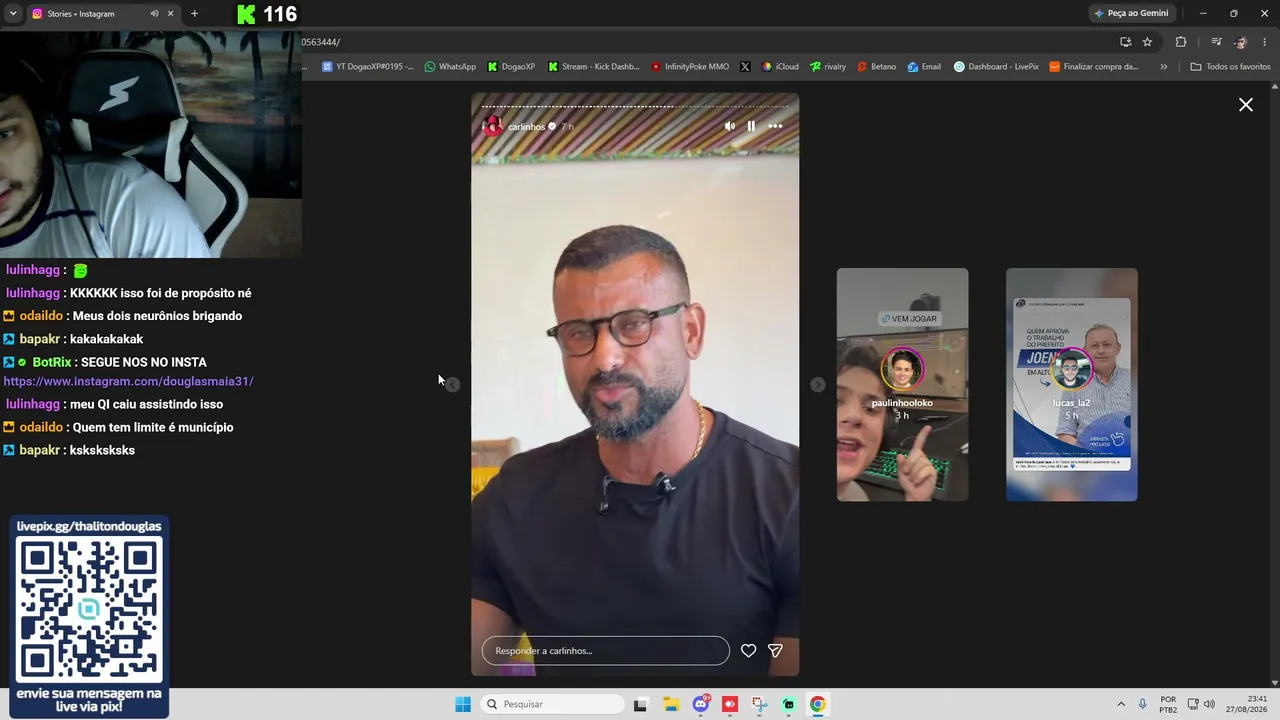Open the volume tray icon
The height and width of the screenshot is (720, 1280).
[x=1209, y=704]
